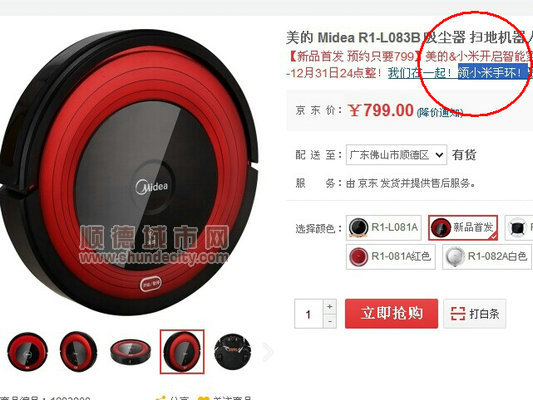Click the 打白条 button

pos(475,314)
